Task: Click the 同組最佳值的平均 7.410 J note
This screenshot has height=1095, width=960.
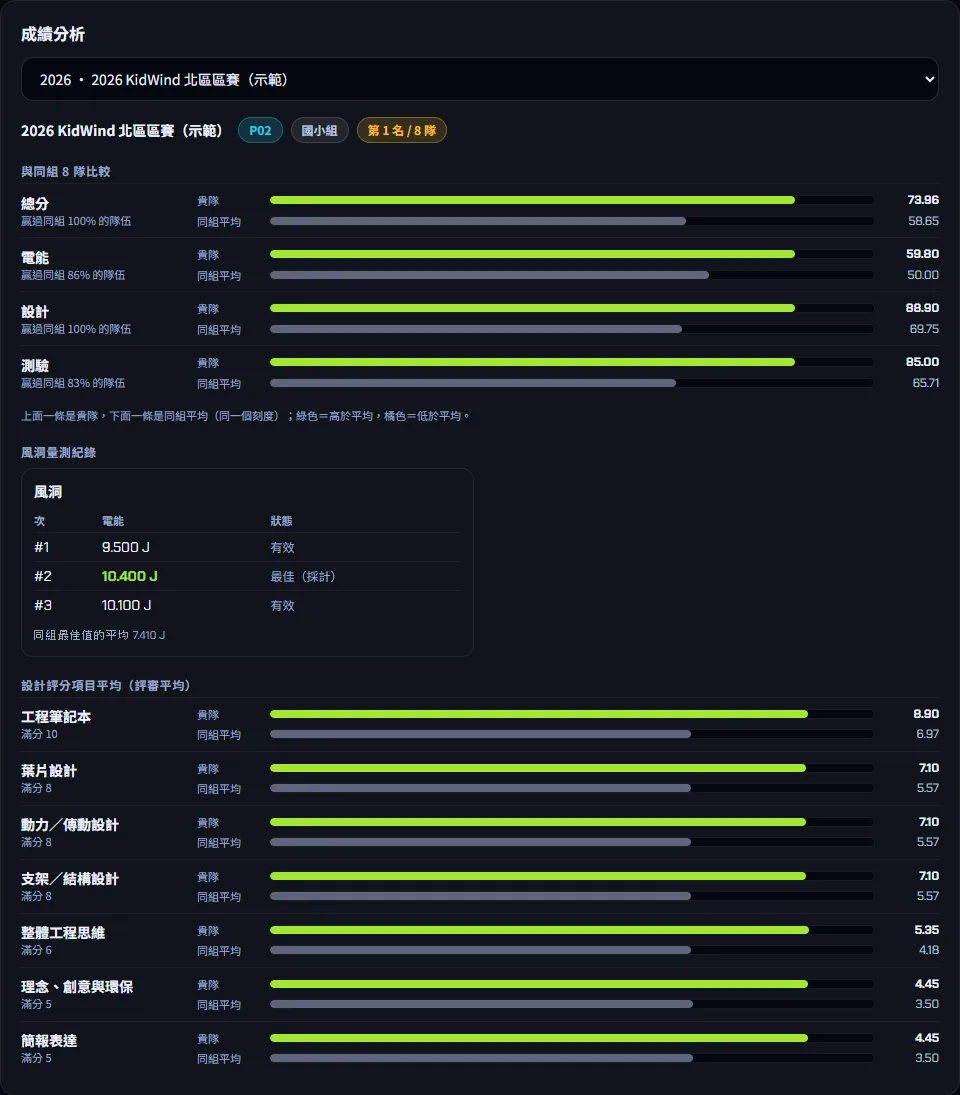Action: [x=99, y=635]
